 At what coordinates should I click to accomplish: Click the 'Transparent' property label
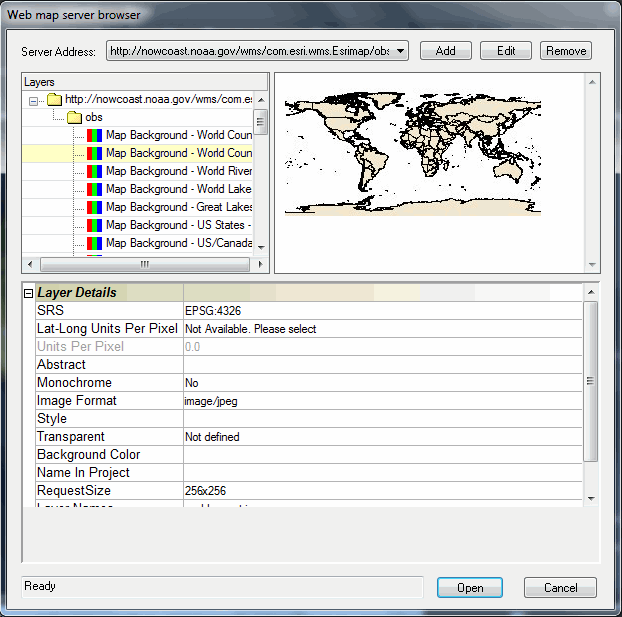(71, 436)
